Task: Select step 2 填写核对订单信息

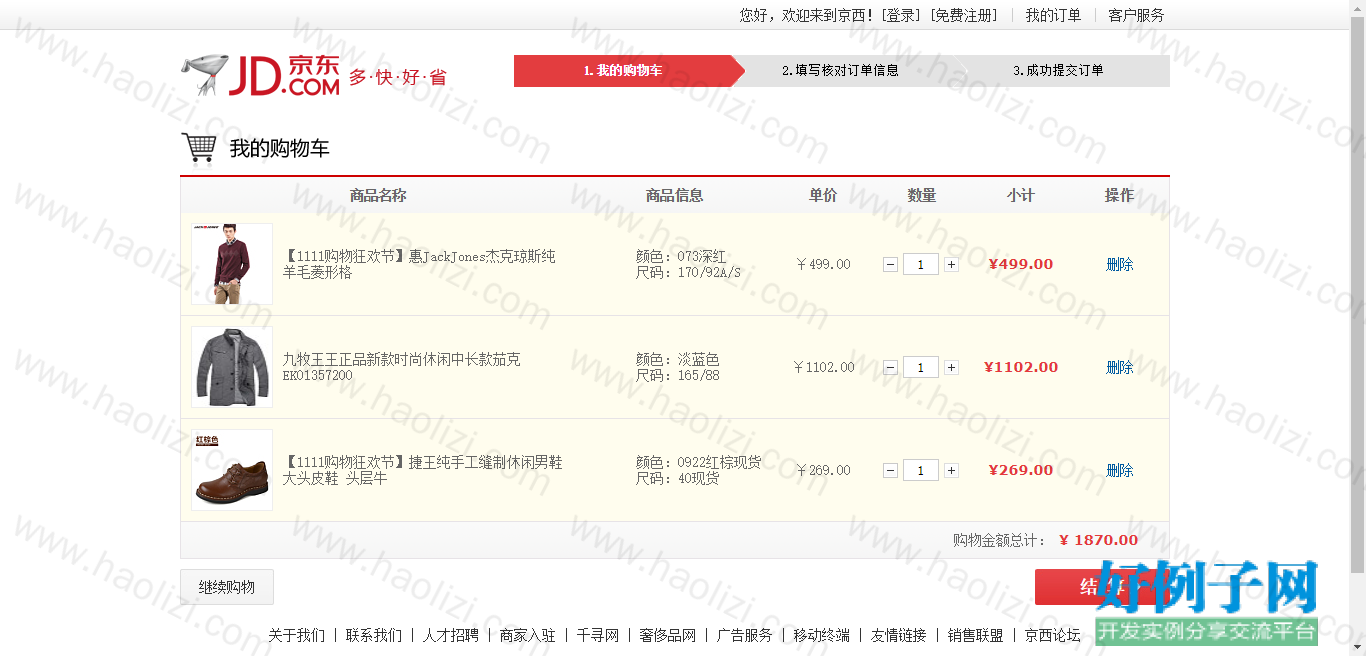Action: 840,71
